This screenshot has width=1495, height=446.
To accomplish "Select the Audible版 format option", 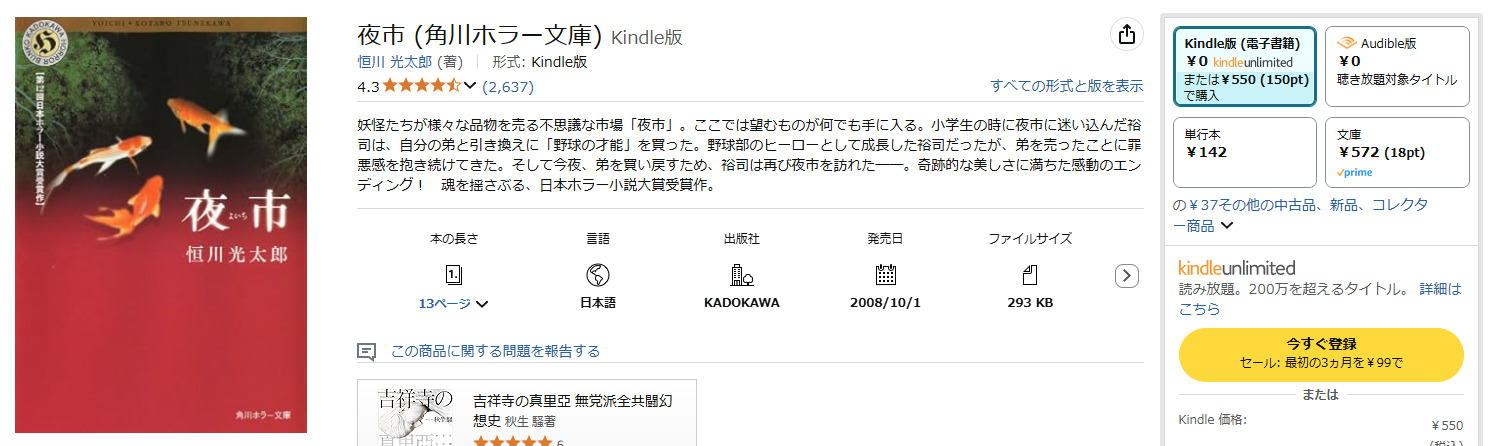I will (x=1397, y=66).
